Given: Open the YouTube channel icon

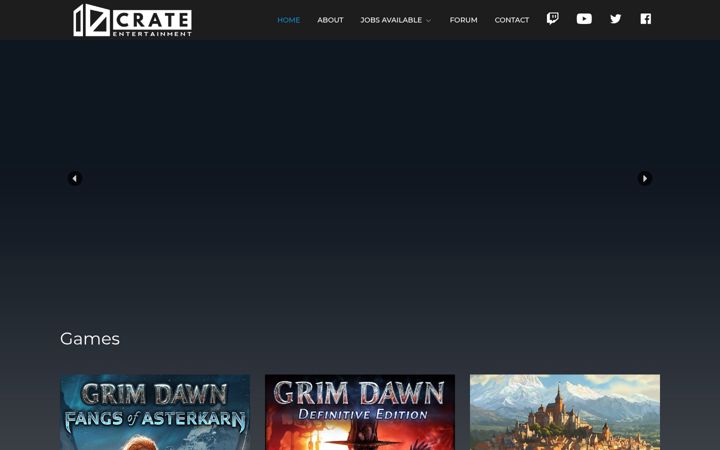Looking at the screenshot, I should click(x=584, y=19).
